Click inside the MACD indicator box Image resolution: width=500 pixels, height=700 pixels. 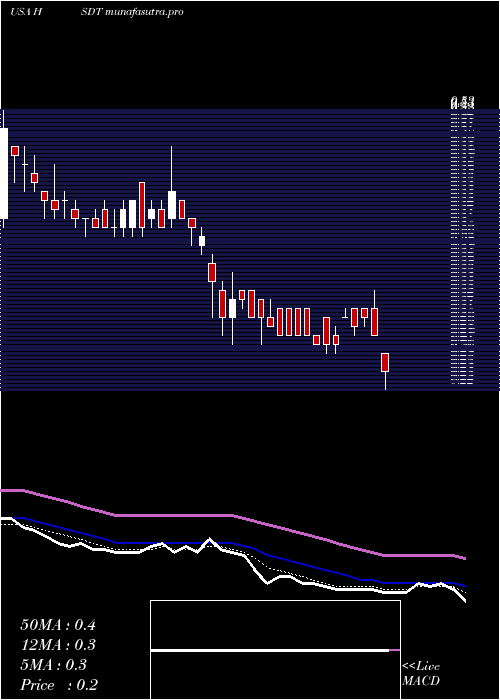point(275,650)
